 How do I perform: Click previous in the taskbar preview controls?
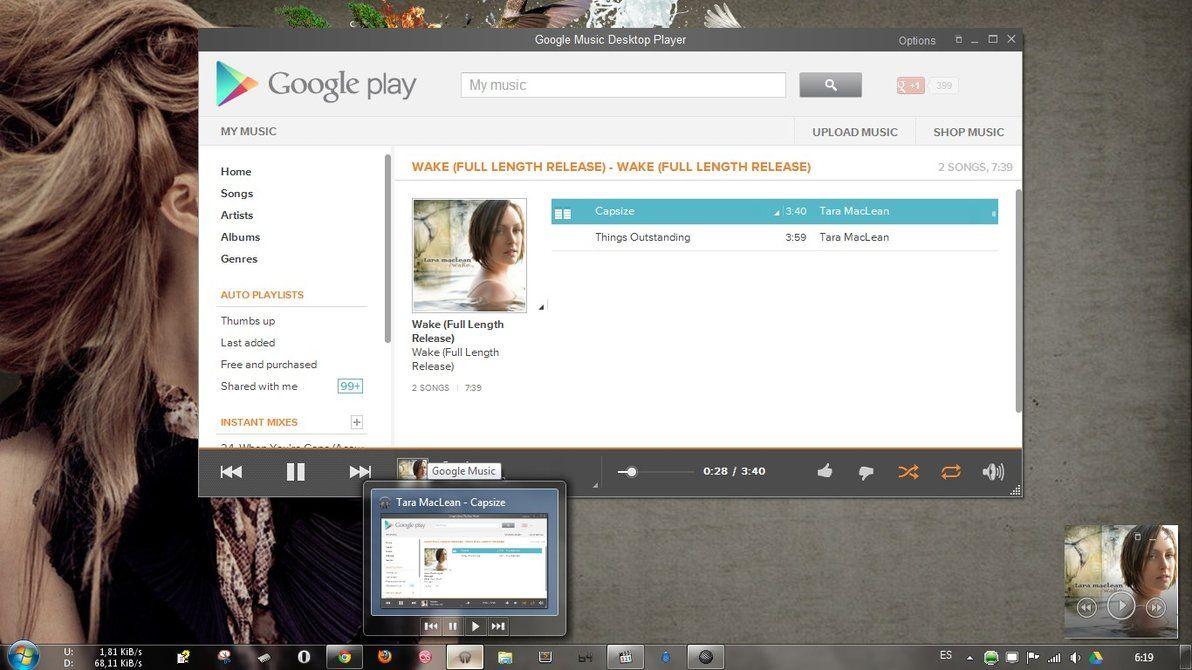pyautogui.click(x=431, y=626)
